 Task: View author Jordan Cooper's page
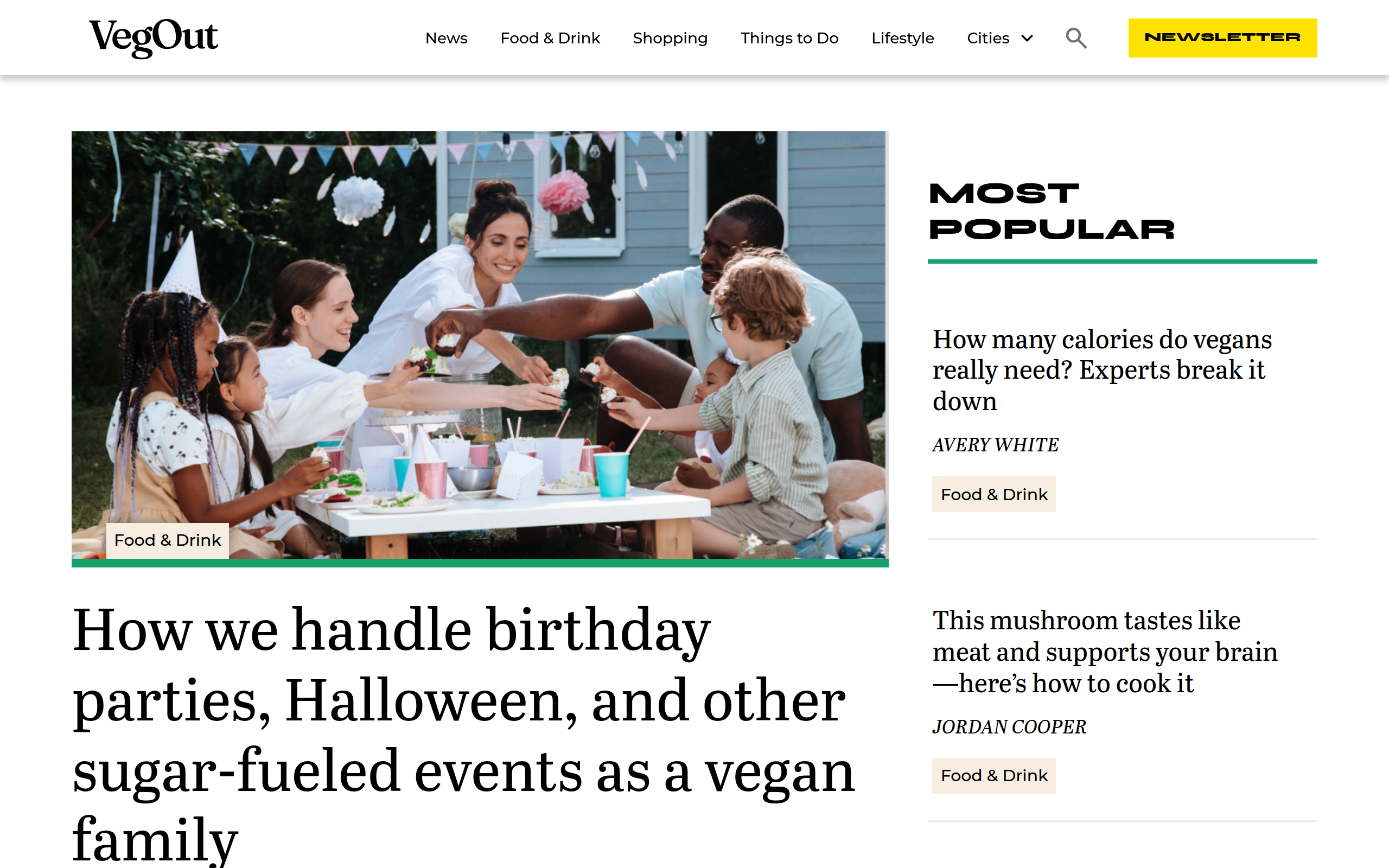click(x=1009, y=727)
